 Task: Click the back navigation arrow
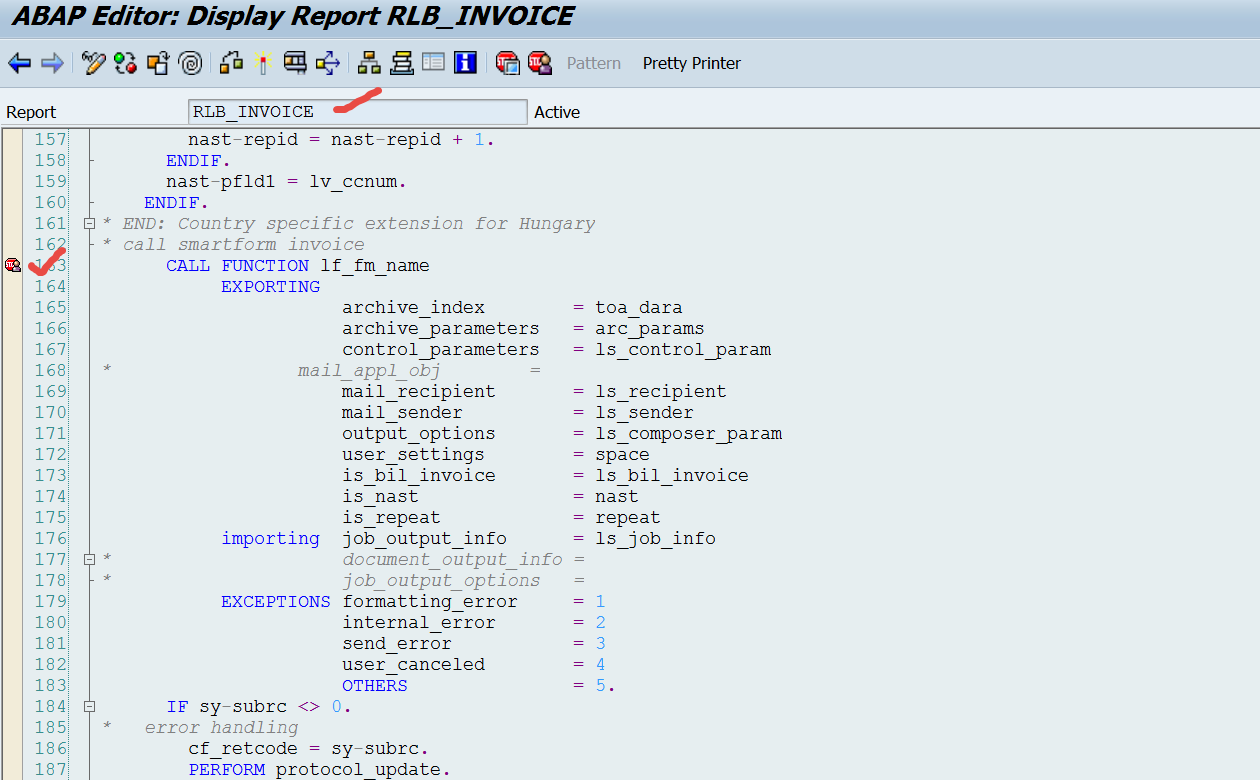pos(18,62)
